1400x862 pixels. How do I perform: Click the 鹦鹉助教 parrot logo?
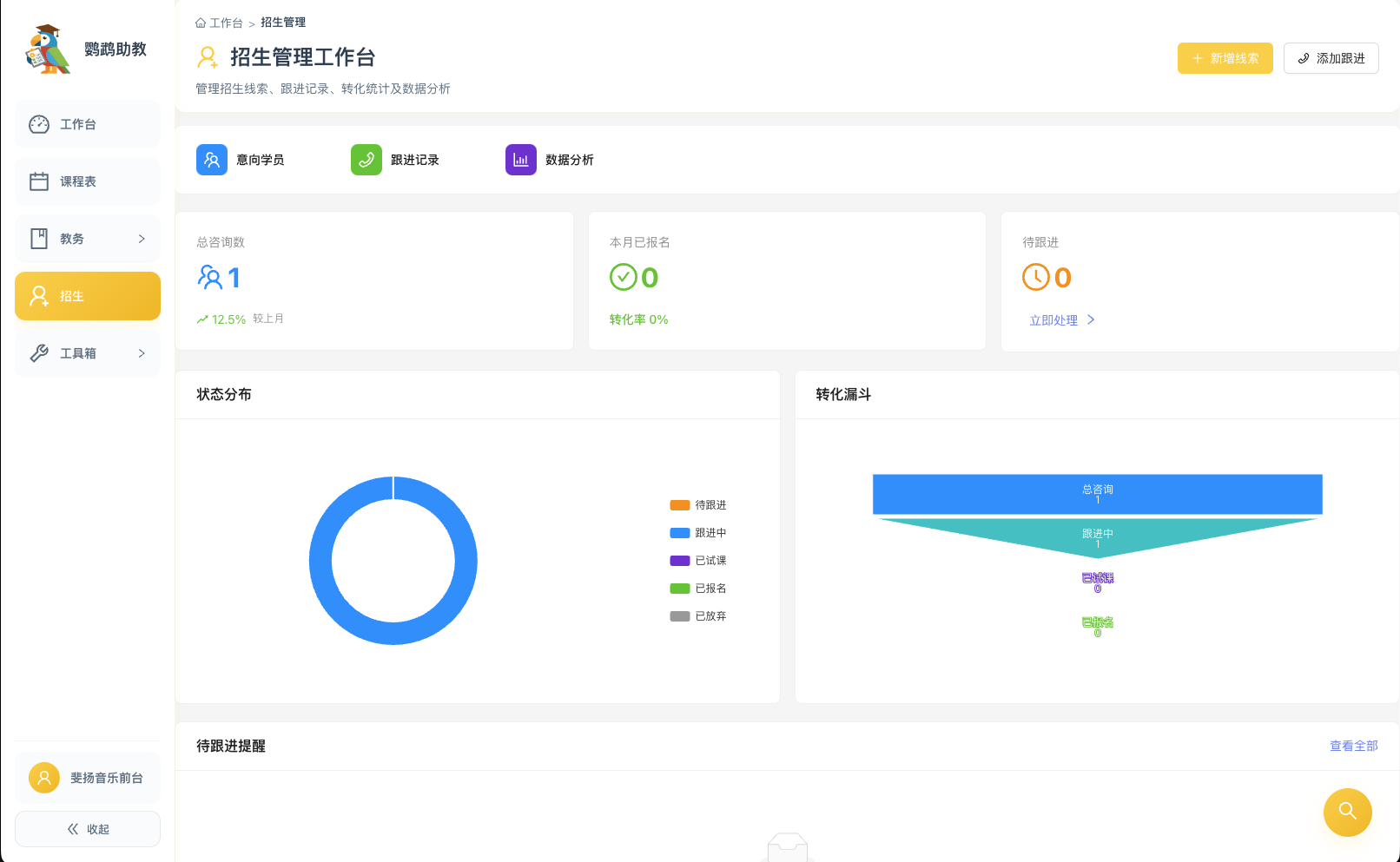click(x=50, y=49)
